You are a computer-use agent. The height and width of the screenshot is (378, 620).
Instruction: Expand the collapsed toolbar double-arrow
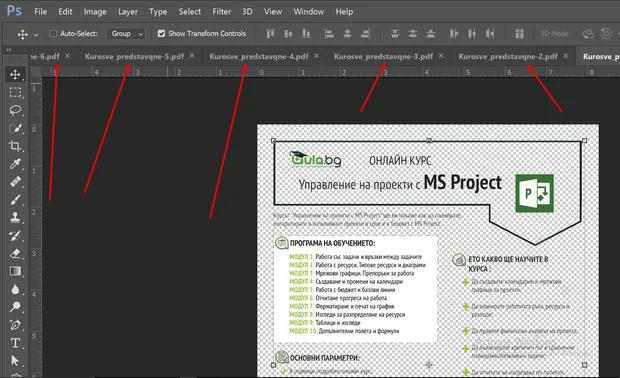(9, 50)
